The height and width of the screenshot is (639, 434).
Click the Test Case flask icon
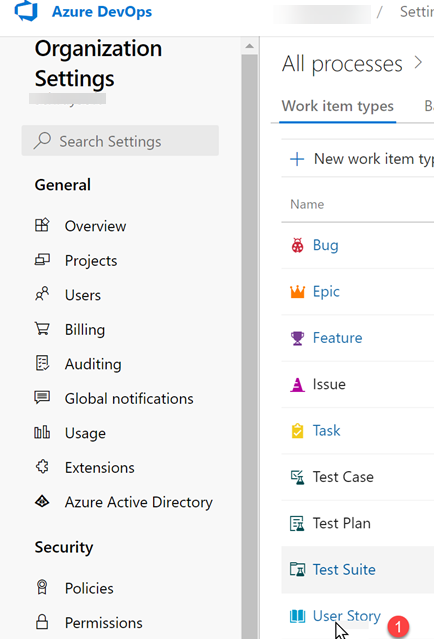pos(297,477)
